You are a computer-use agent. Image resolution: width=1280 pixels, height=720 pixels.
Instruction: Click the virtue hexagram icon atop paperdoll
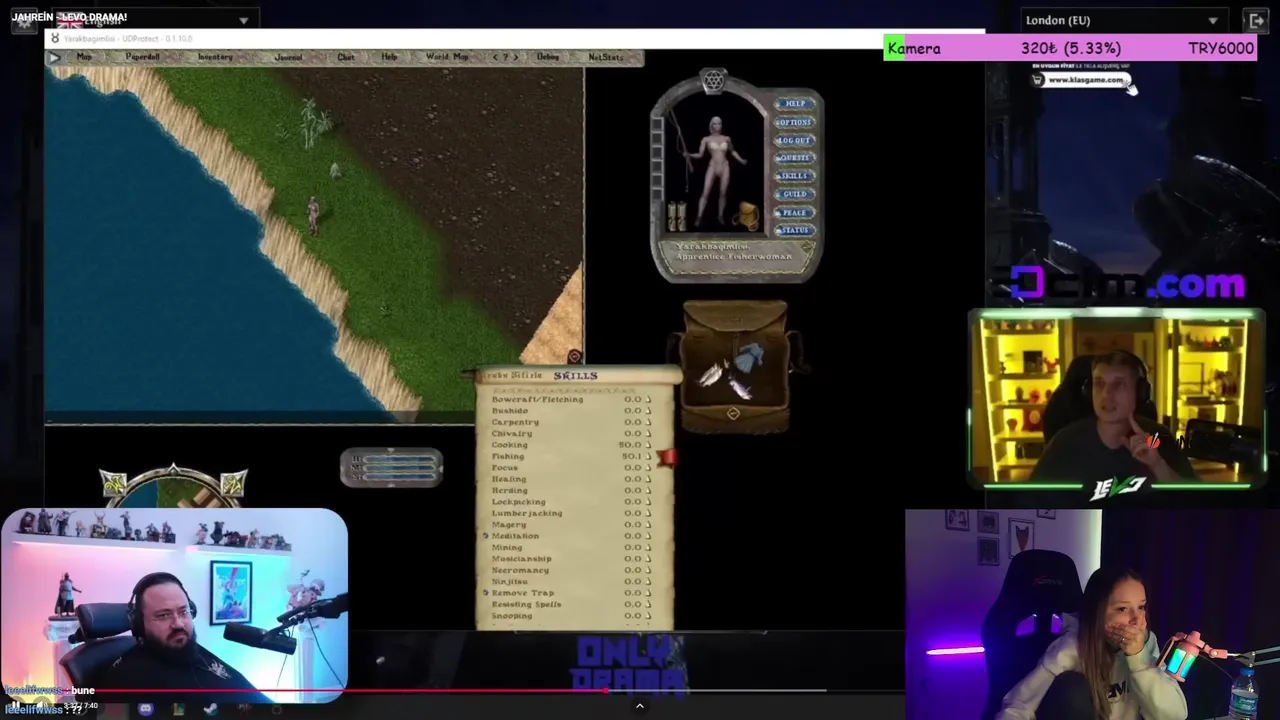(713, 81)
